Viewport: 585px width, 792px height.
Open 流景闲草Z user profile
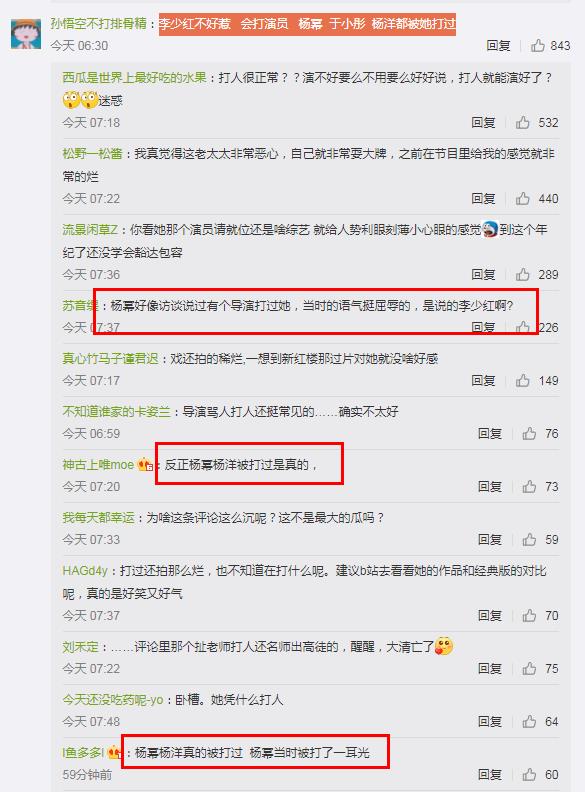tap(90, 230)
